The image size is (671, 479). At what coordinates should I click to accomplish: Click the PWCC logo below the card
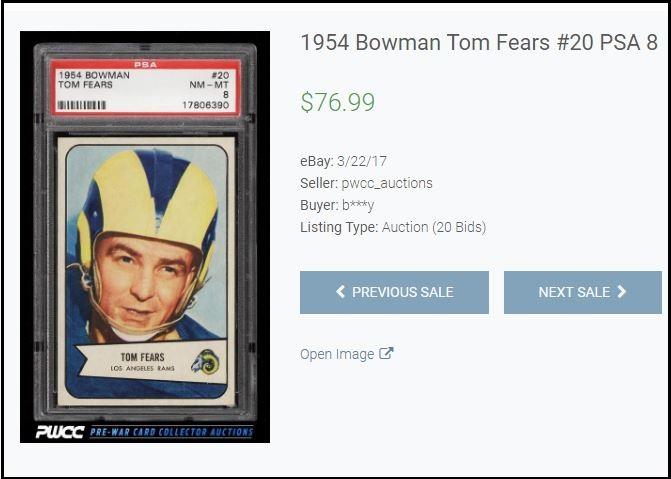tap(59, 432)
